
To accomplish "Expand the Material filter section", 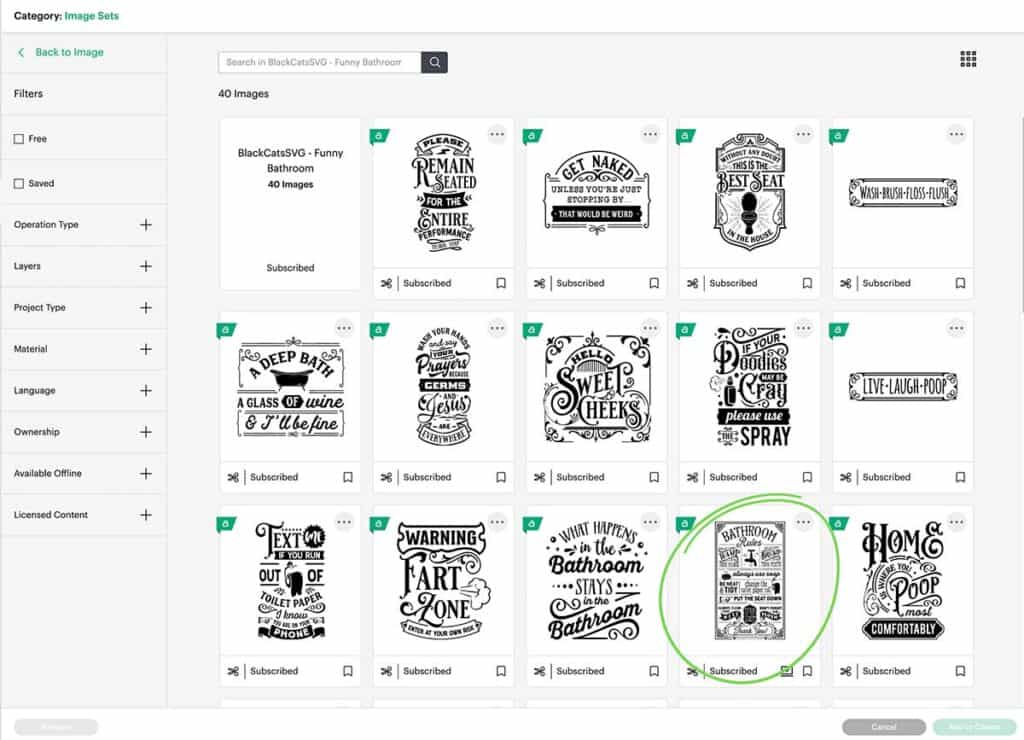I will tap(146, 349).
